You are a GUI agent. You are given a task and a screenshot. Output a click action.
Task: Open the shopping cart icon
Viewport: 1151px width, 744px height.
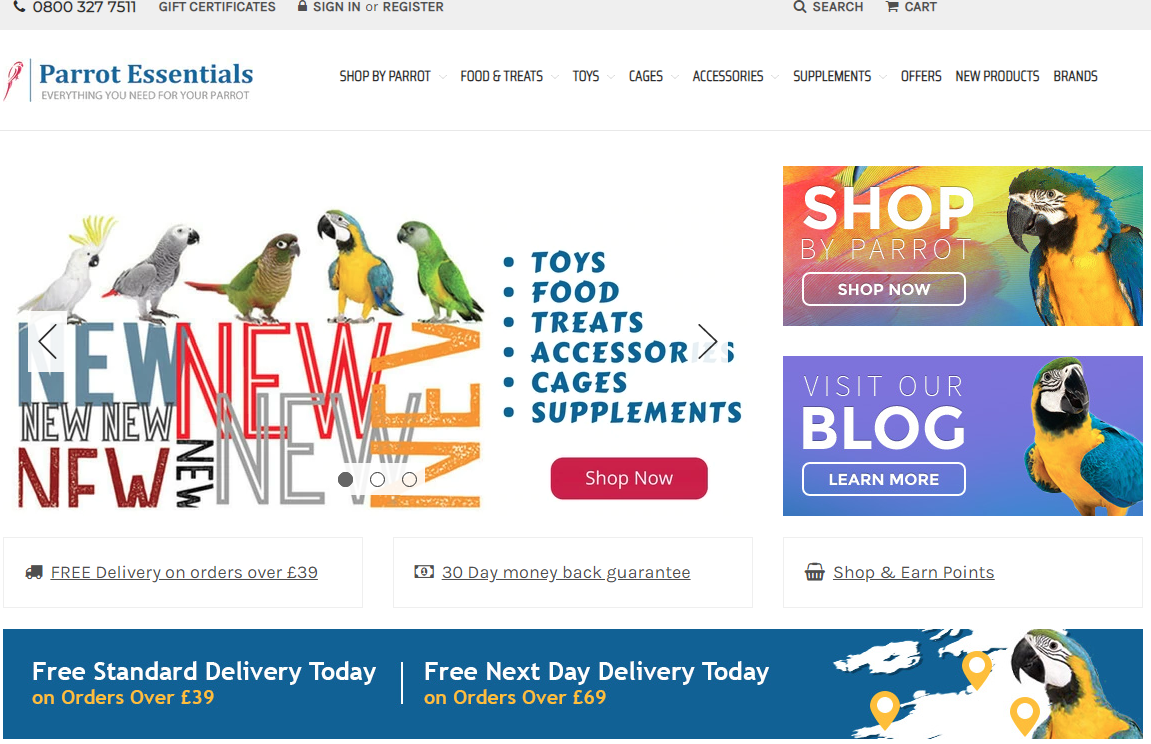coord(893,7)
